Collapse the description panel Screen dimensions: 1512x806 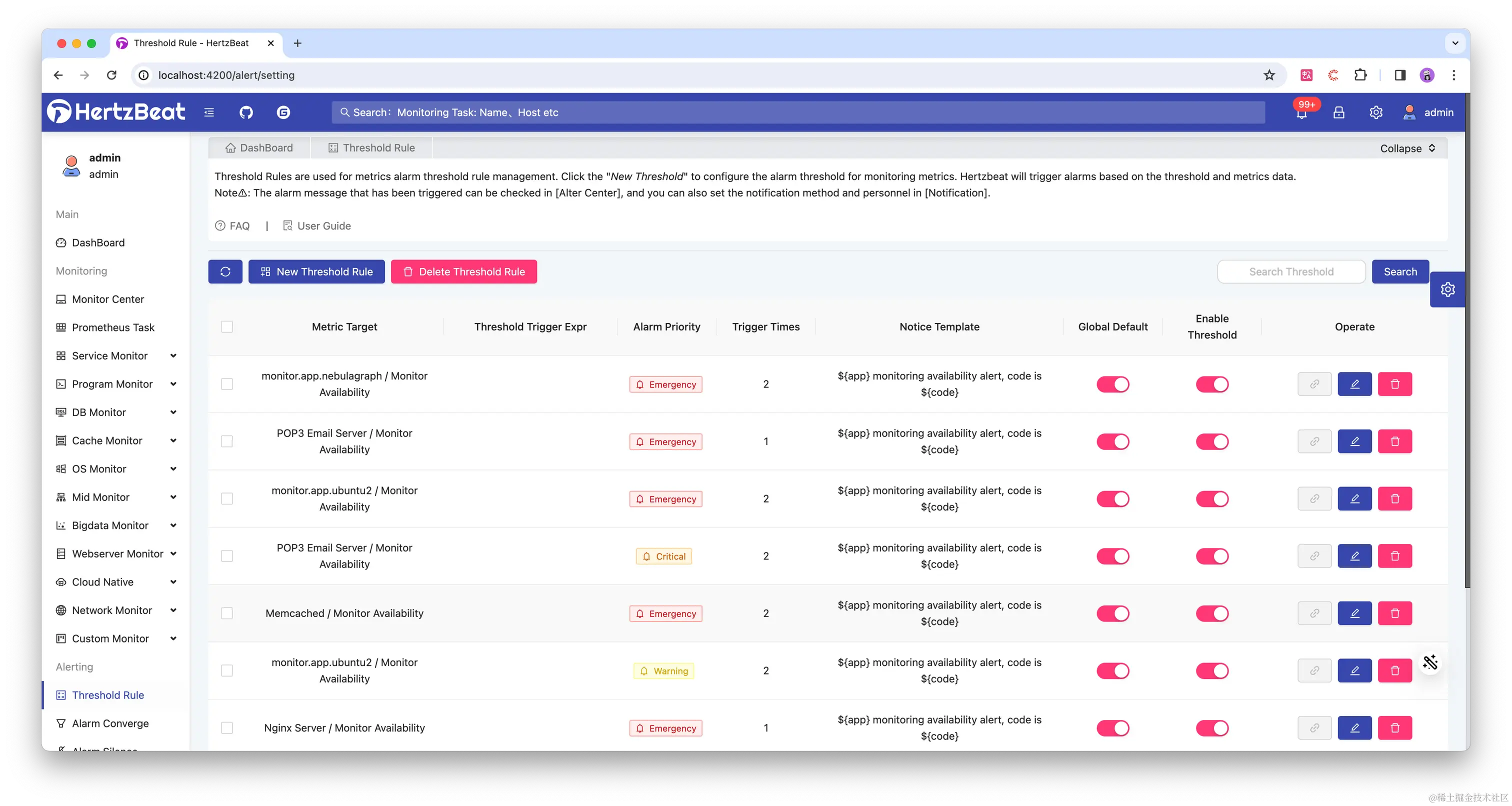(1407, 148)
